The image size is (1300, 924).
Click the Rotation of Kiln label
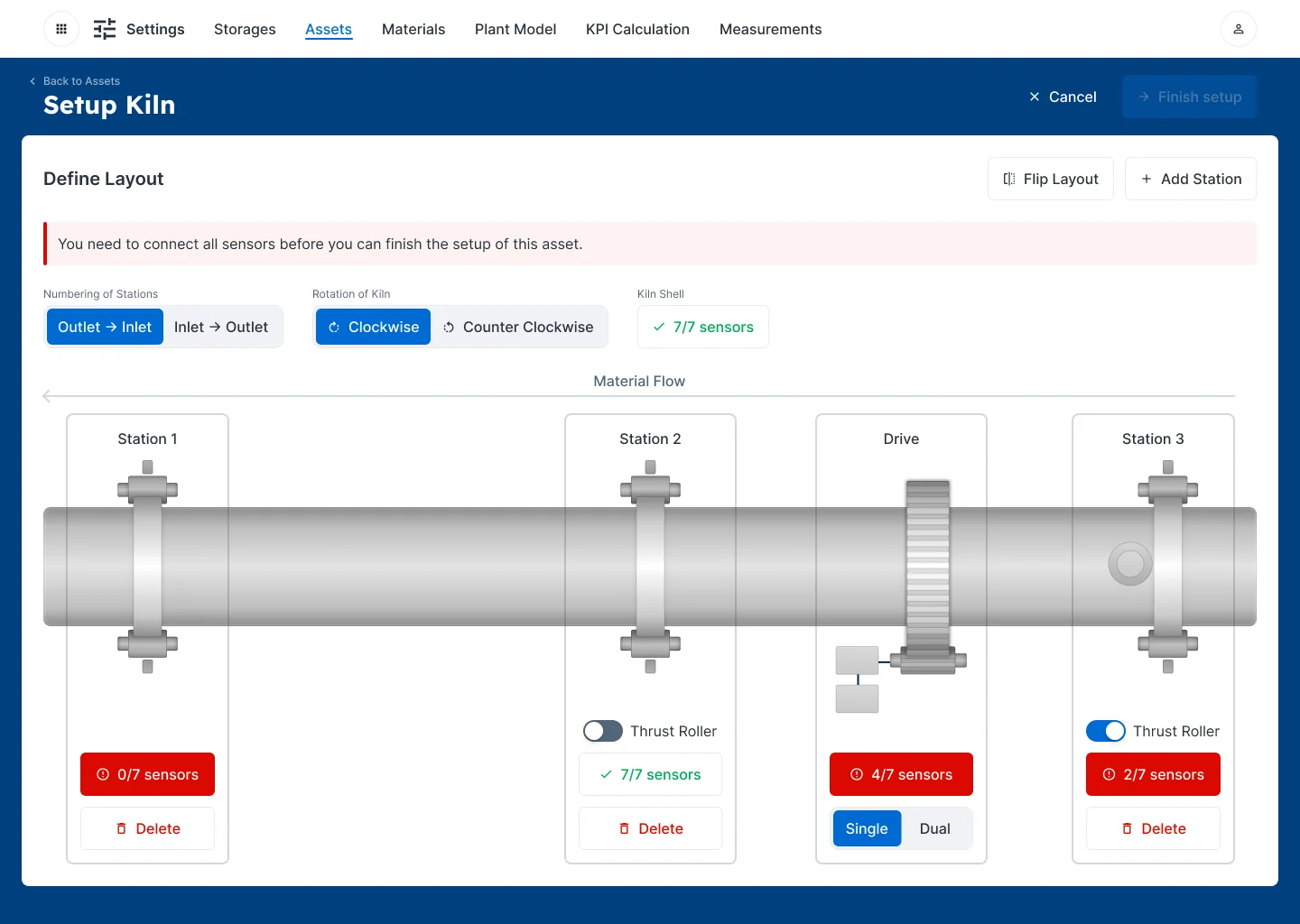click(351, 294)
